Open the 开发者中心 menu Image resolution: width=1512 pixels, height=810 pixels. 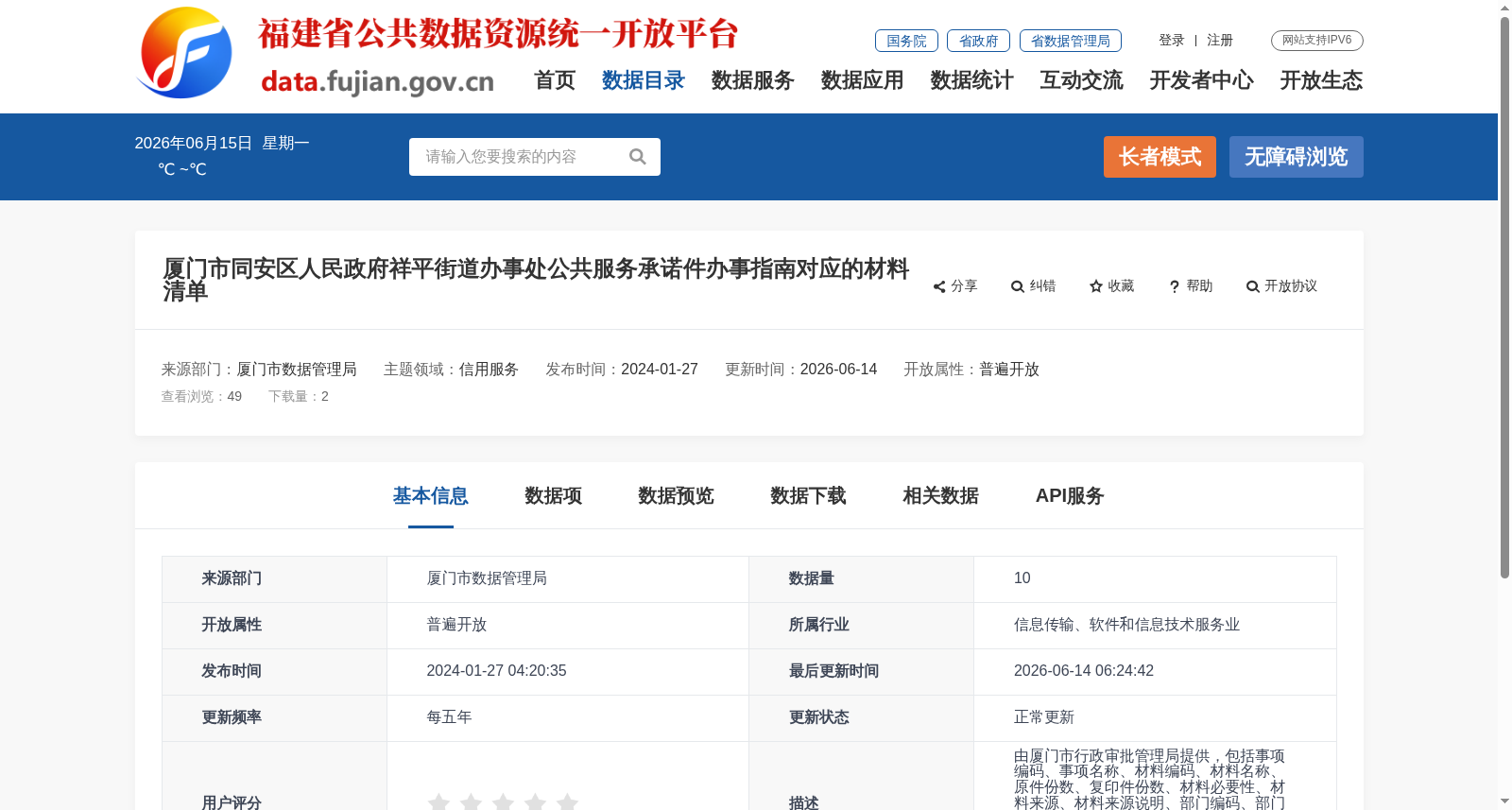pyautogui.click(x=1202, y=80)
